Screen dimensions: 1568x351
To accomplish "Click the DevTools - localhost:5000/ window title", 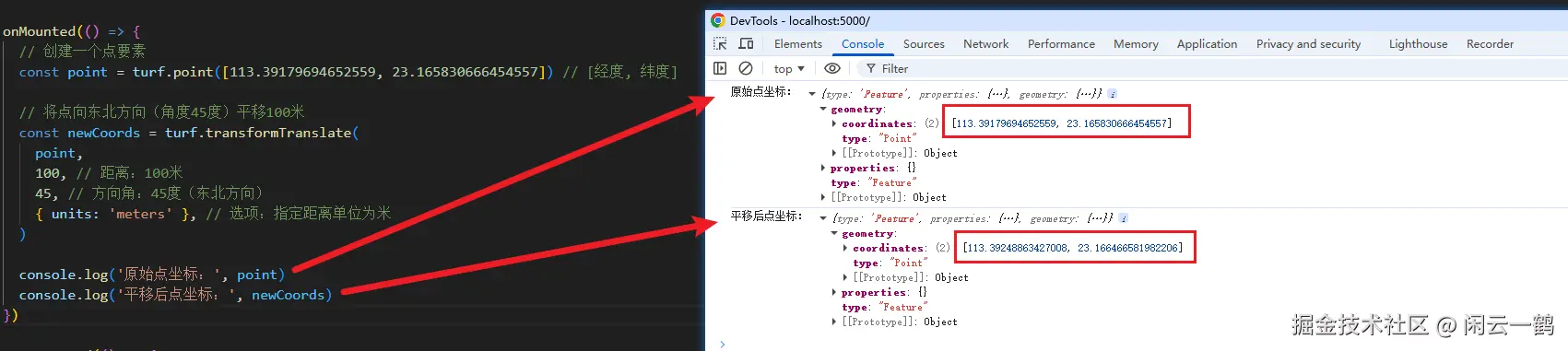I will point(799,20).
